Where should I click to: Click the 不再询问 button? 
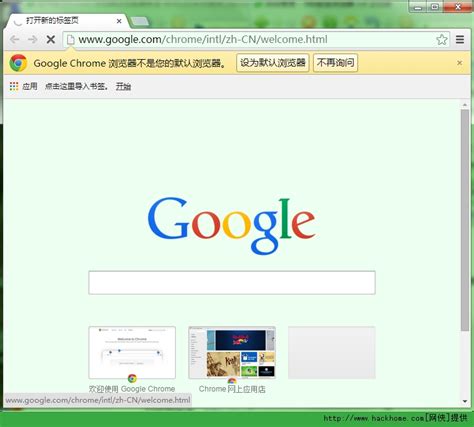335,63
